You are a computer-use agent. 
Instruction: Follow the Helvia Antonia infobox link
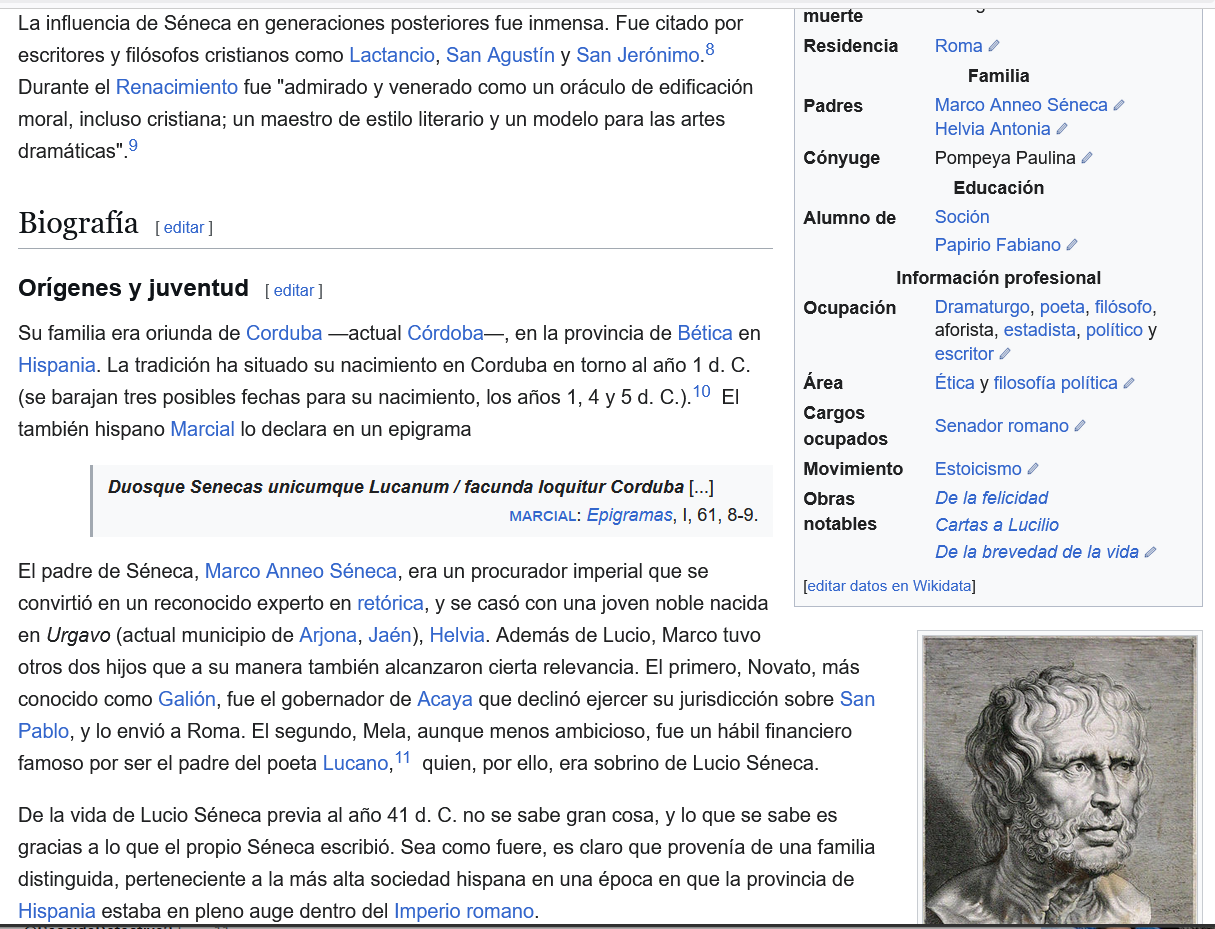click(x=993, y=129)
